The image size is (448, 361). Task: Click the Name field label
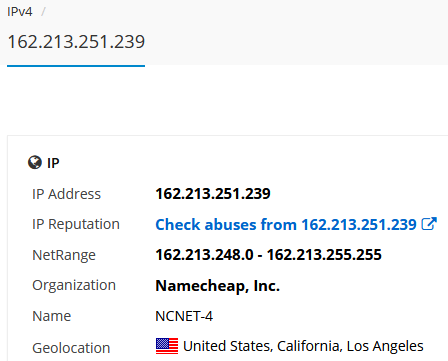click(52, 316)
